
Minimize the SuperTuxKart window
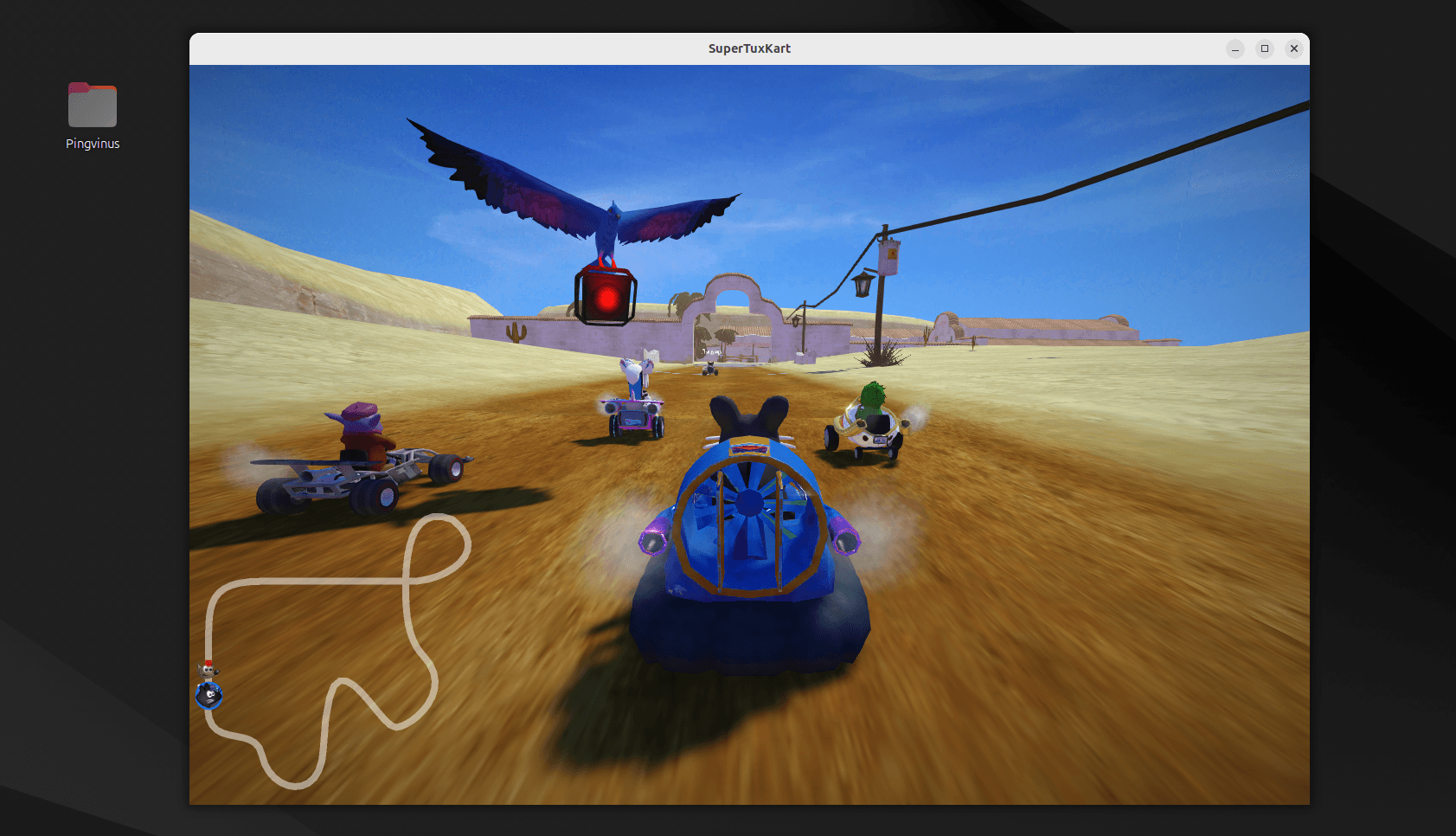tap(1235, 48)
